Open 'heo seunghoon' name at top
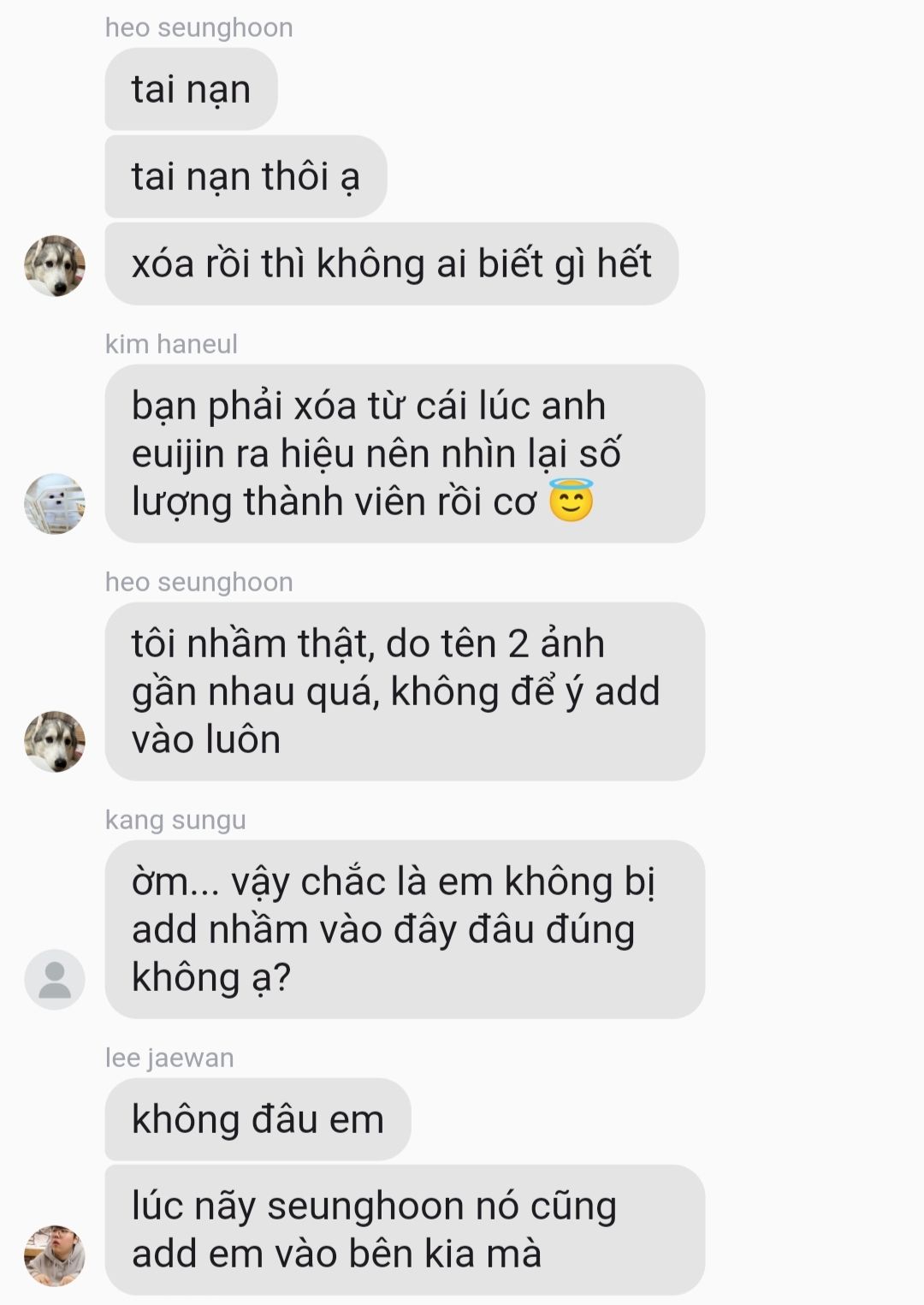Image resolution: width=924 pixels, height=1305 pixels. tap(198, 27)
